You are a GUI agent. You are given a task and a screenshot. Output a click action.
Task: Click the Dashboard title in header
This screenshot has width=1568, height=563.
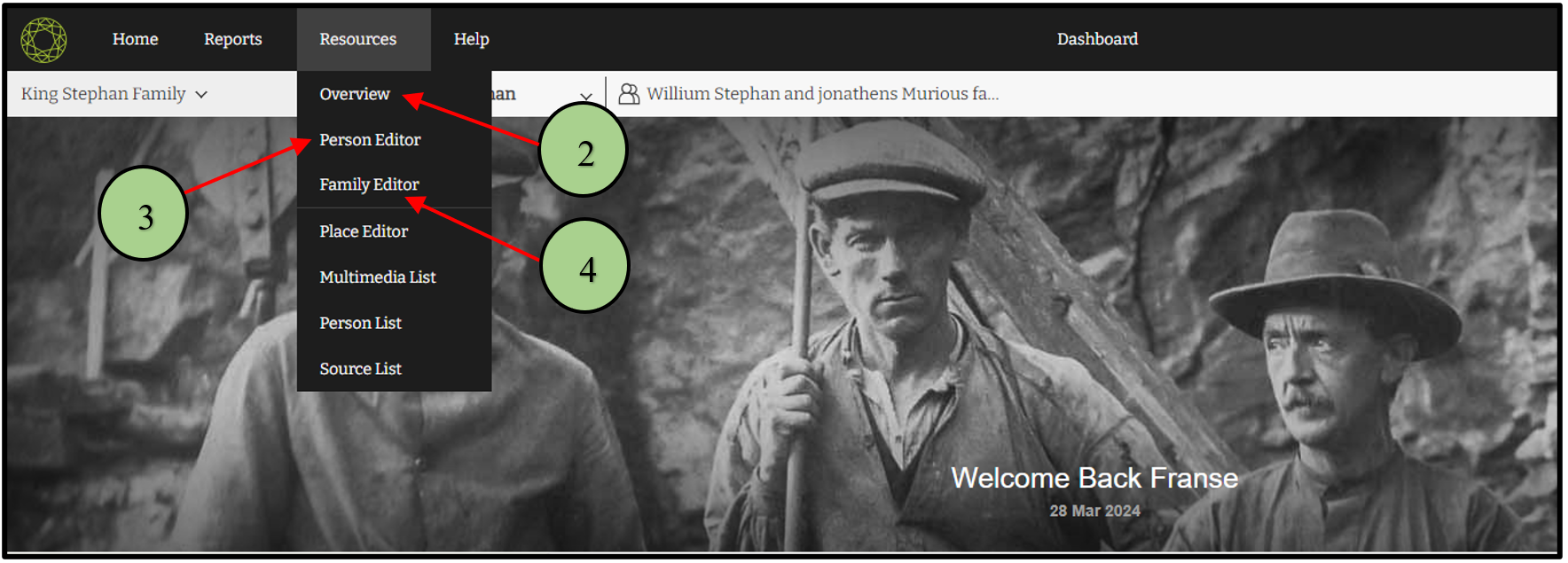click(x=1096, y=39)
